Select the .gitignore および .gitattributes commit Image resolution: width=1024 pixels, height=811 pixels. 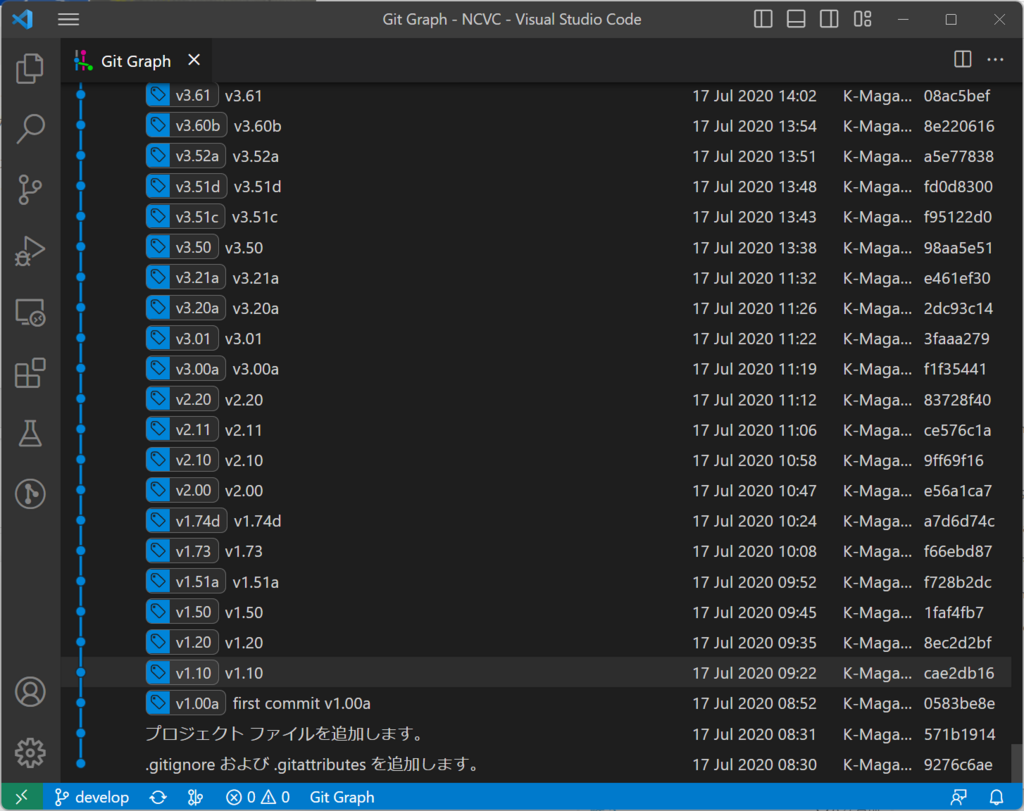(537, 764)
